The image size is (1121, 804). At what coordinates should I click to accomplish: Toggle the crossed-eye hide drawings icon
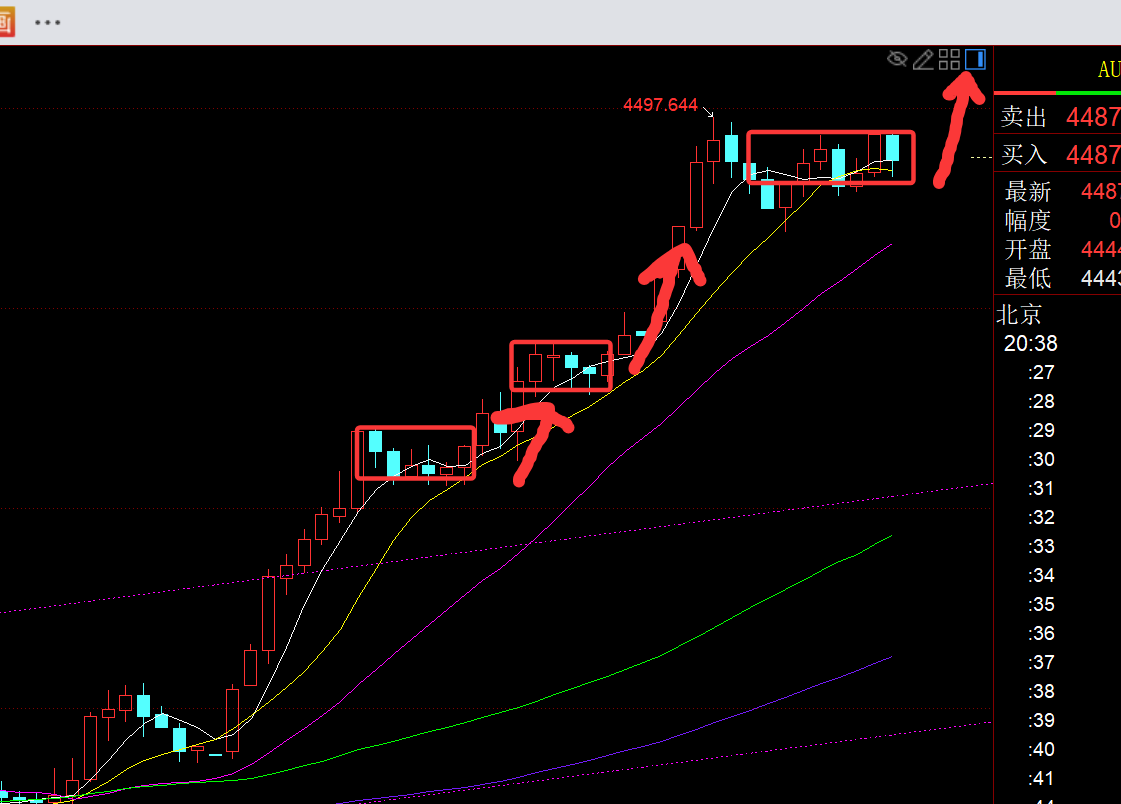tap(897, 59)
